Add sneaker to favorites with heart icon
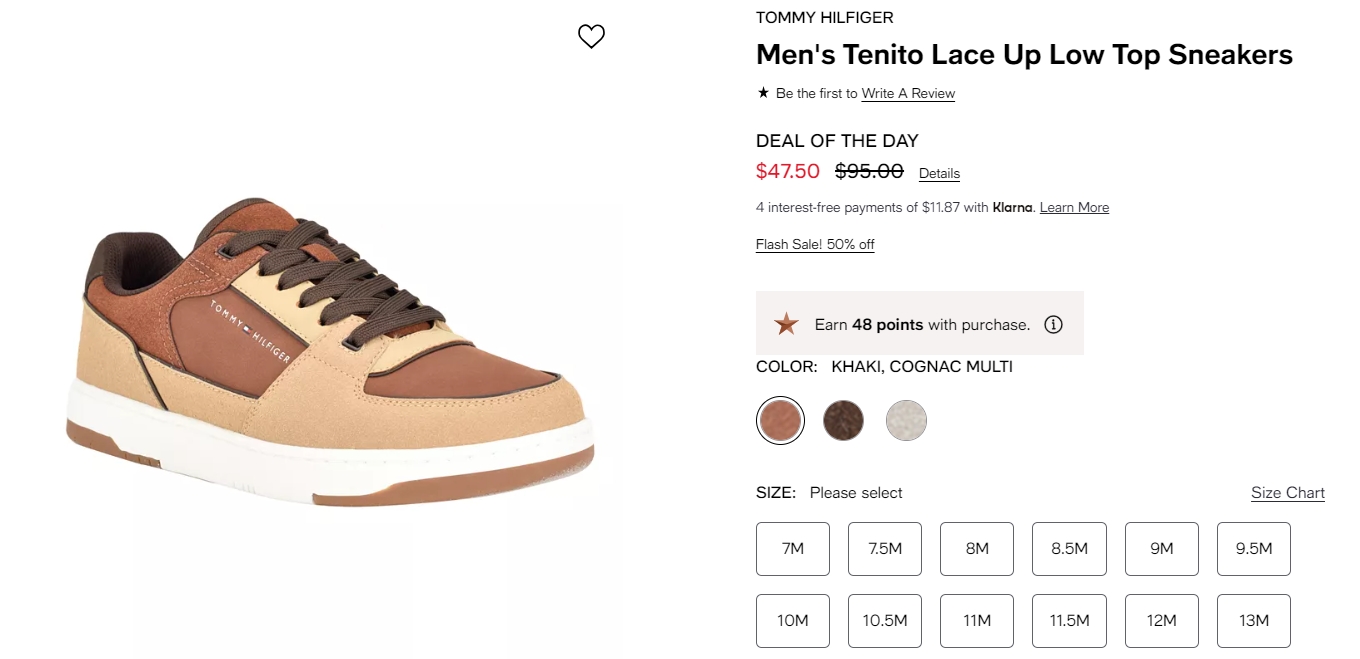The width and height of the screenshot is (1360, 659). point(592,37)
